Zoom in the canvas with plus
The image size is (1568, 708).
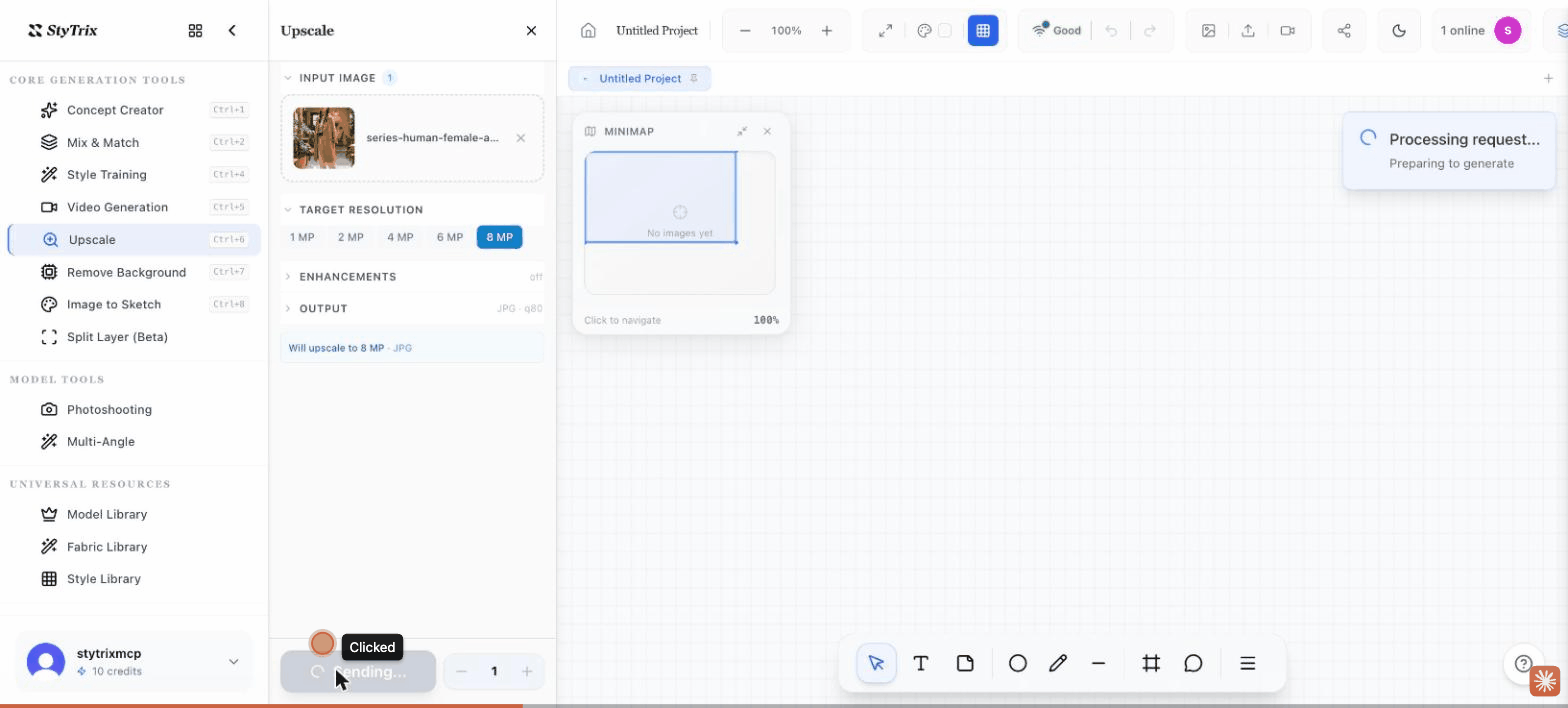(827, 31)
